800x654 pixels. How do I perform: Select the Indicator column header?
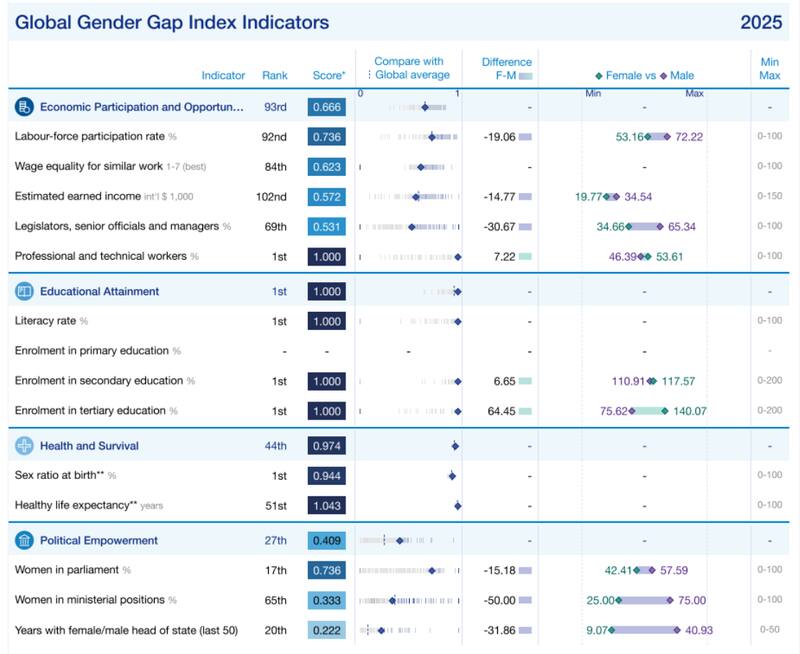click(223, 75)
